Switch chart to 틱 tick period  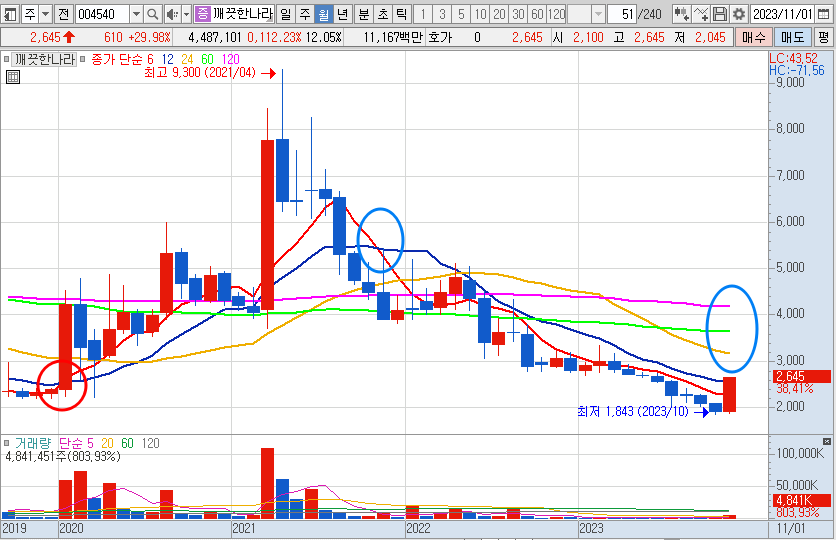click(401, 14)
